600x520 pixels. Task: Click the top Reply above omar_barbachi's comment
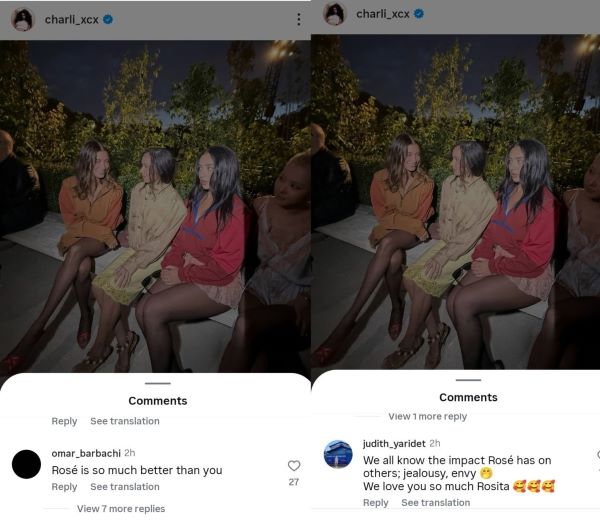[x=64, y=421]
